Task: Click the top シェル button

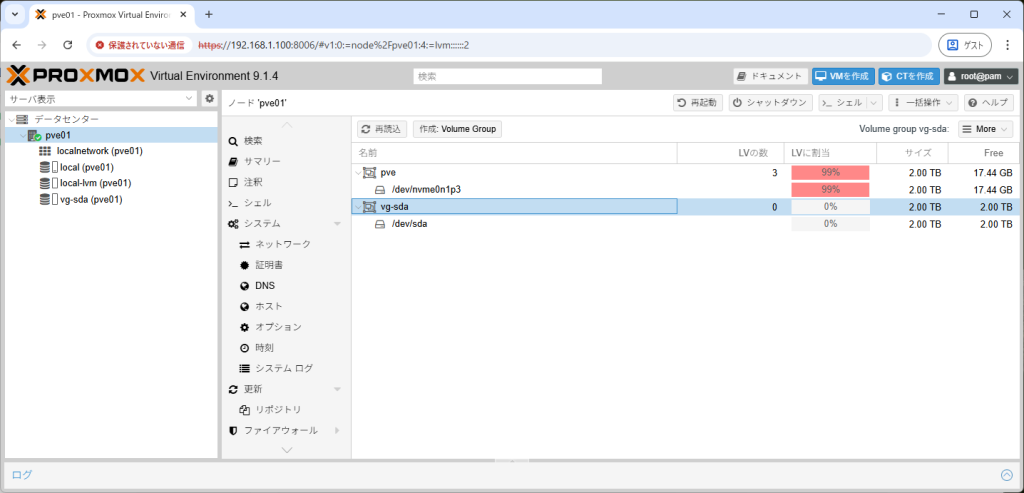Action: [842, 103]
